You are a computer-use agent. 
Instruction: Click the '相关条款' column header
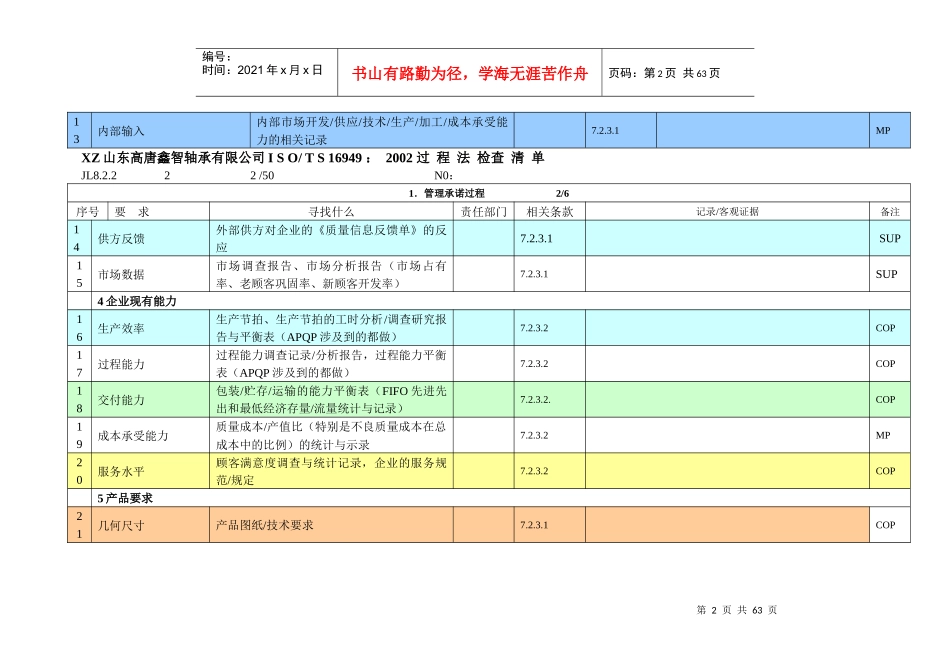(550, 211)
